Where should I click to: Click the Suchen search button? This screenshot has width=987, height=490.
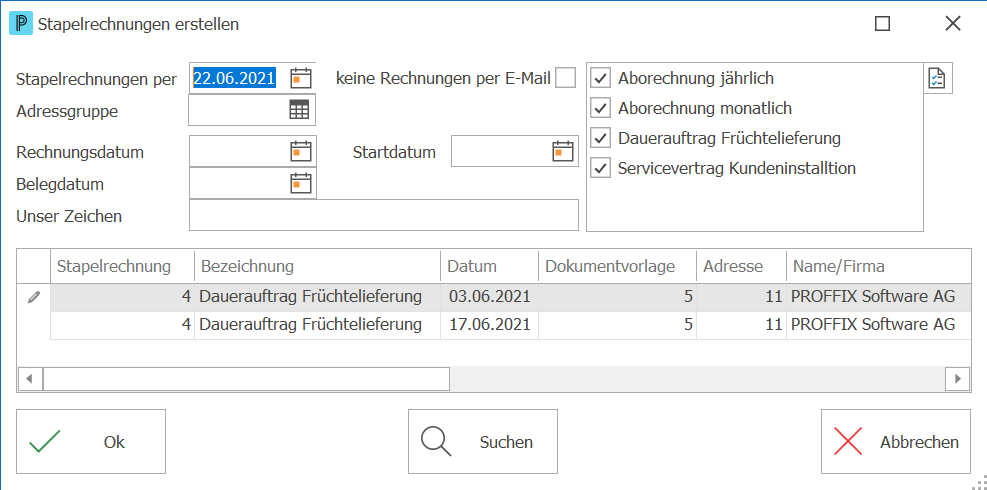(x=483, y=442)
